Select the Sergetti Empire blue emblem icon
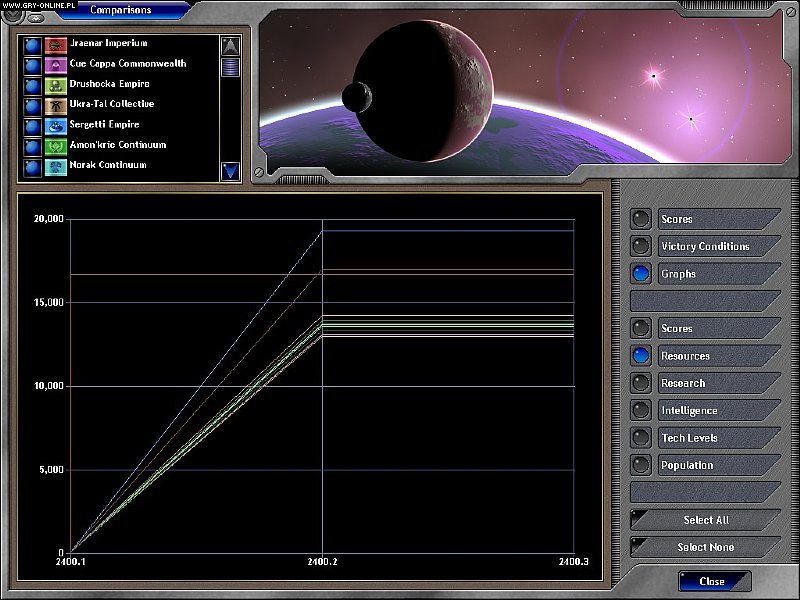Viewport: 800px width, 600px height. [56, 125]
